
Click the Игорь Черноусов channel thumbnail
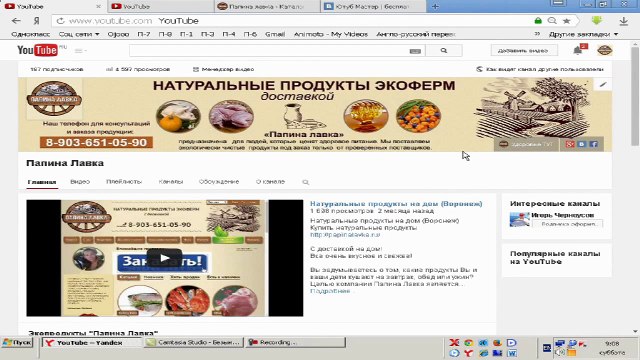tap(520, 220)
